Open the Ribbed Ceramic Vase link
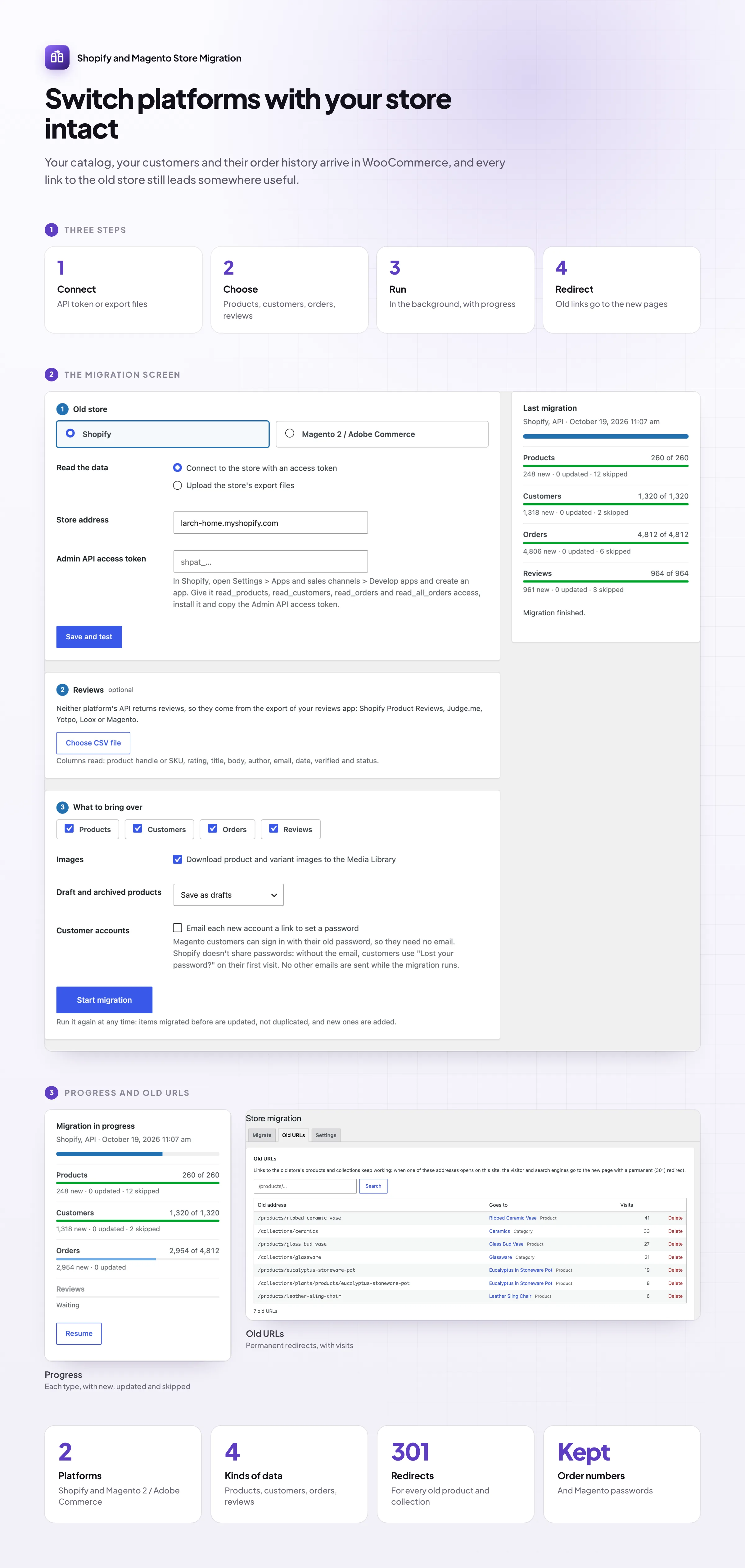 (x=513, y=1218)
